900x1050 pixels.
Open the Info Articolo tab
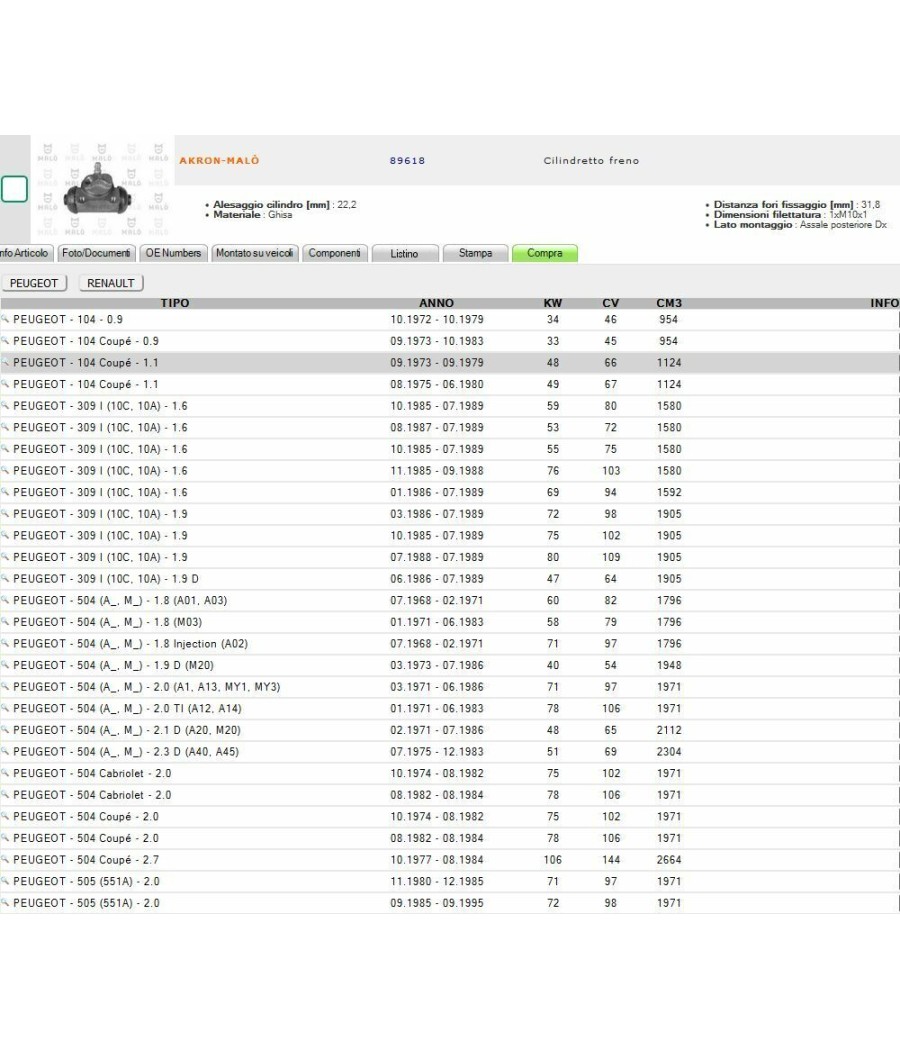click(25, 253)
